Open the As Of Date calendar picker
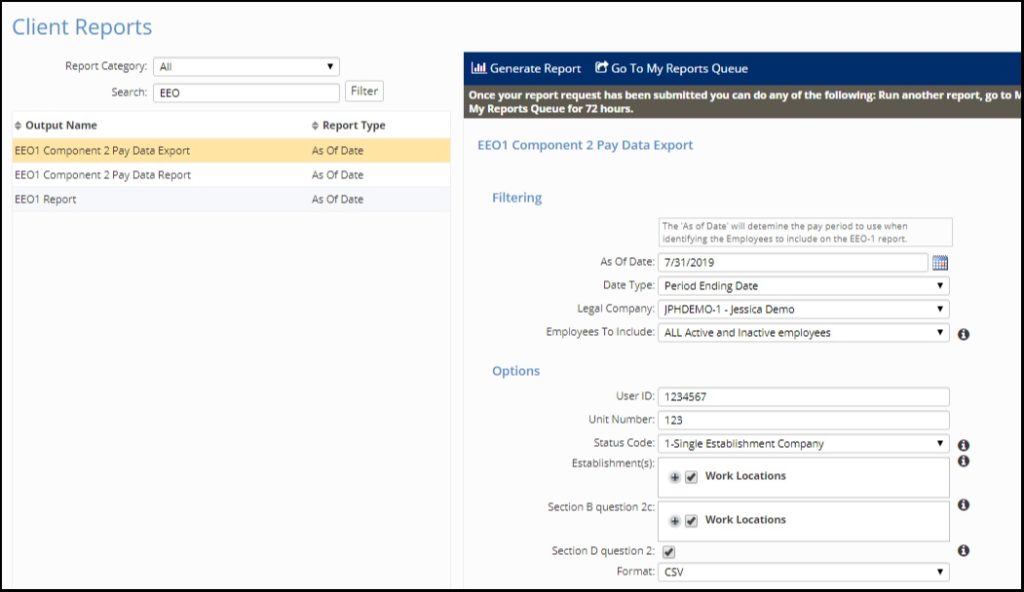Viewport: 1024px width, 592px height. [940, 263]
